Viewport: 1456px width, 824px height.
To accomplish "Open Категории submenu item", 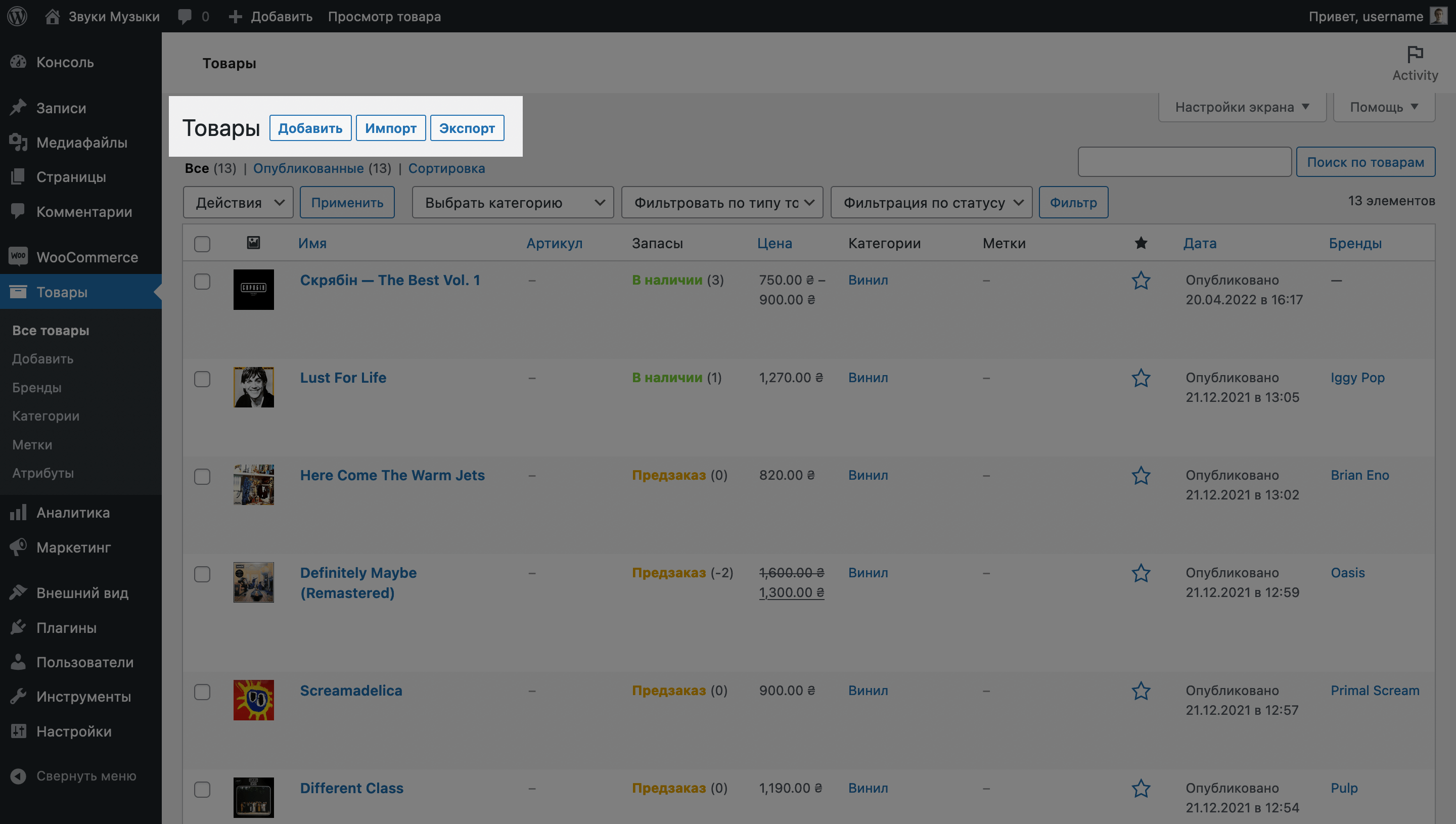I will (x=46, y=416).
